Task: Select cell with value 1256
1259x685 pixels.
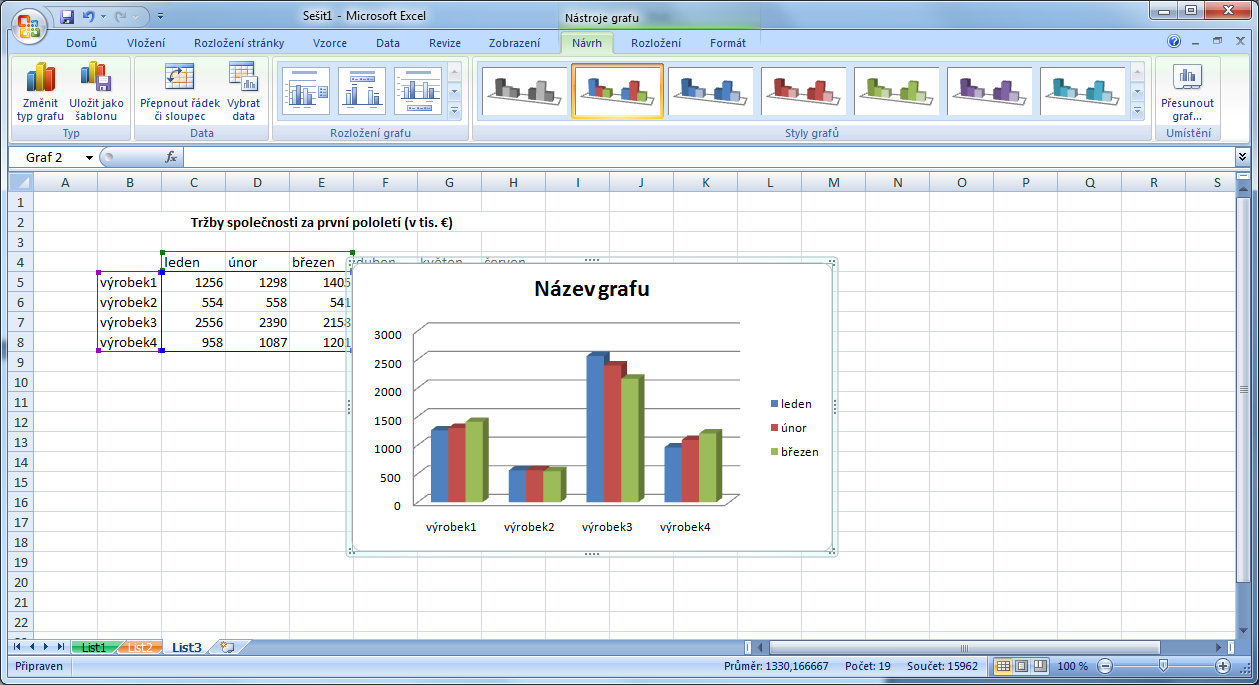Action: (193, 282)
